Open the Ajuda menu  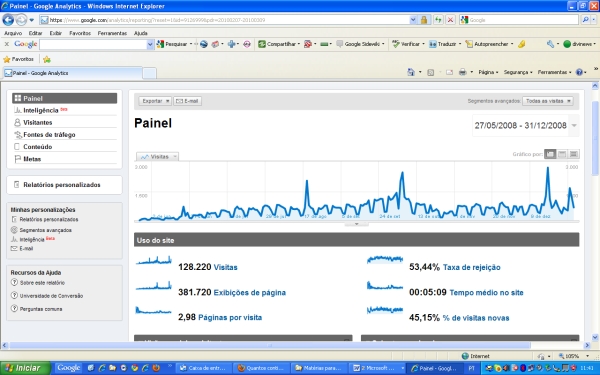[141, 33]
